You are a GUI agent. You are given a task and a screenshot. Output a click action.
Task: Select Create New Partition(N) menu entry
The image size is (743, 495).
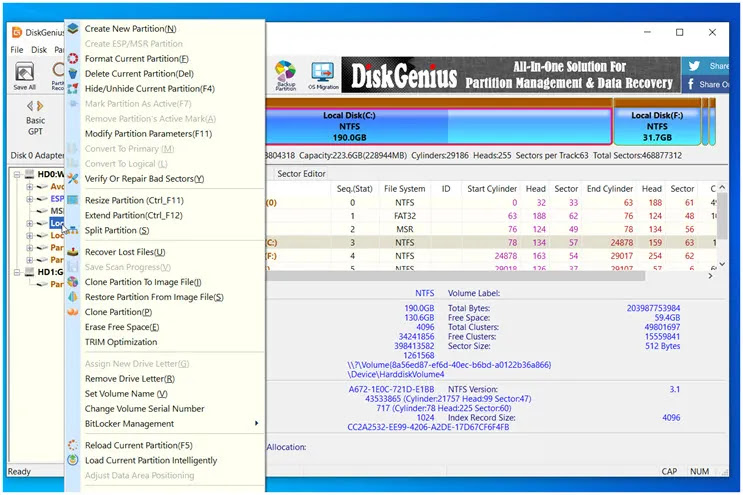point(130,28)
